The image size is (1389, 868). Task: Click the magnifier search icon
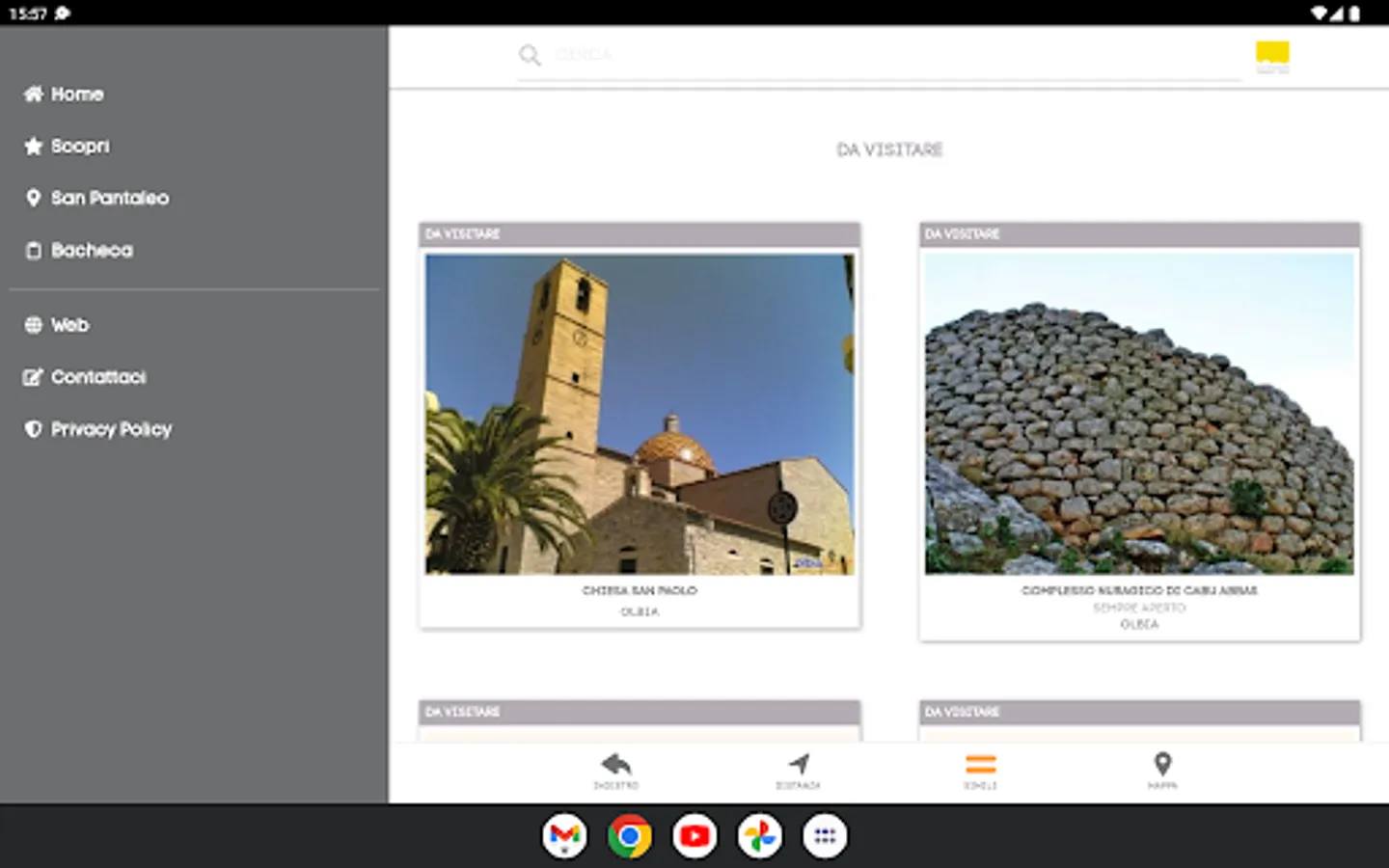click(530, 55)
